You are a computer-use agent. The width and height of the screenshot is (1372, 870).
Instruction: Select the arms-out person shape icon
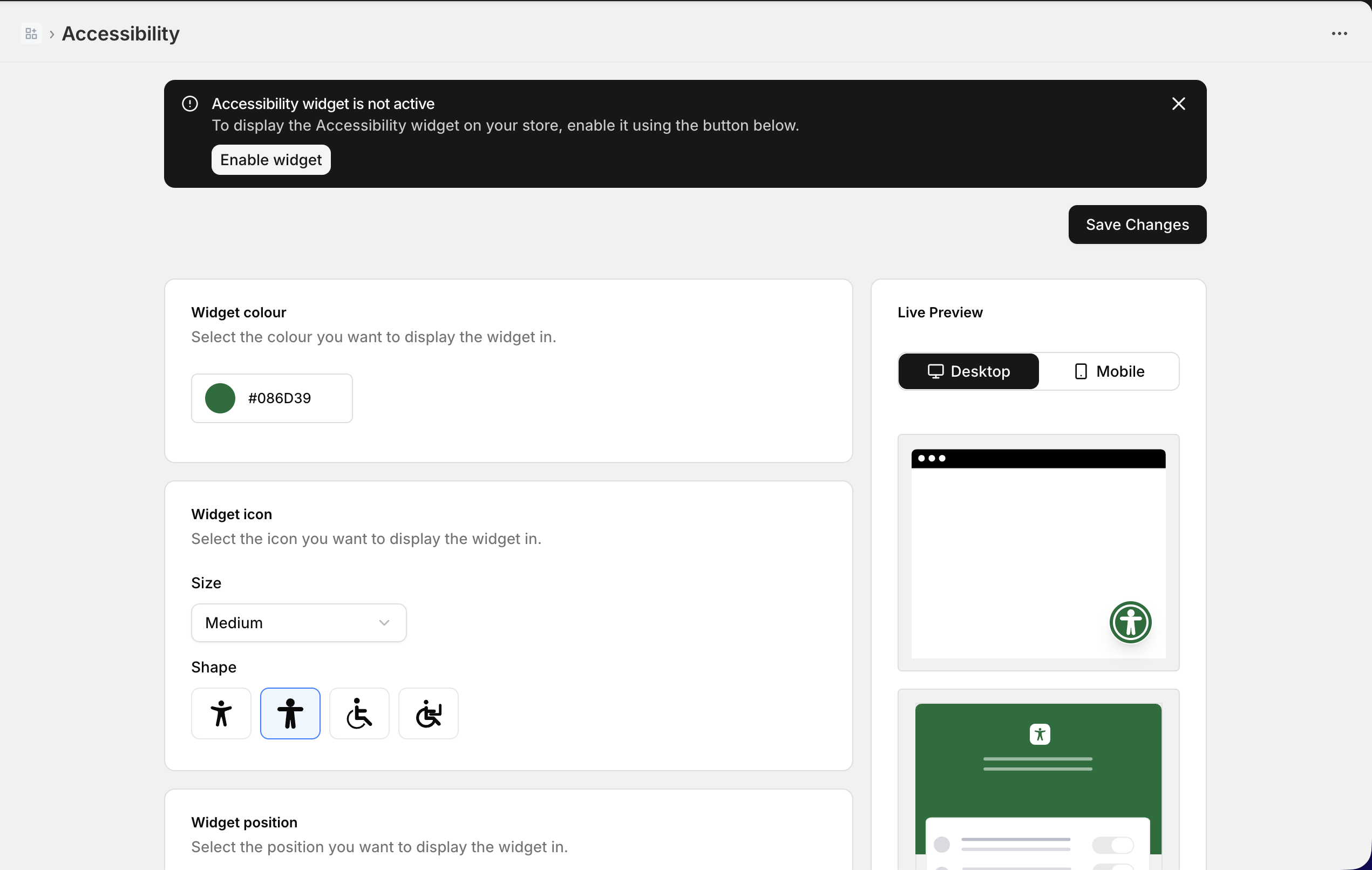pos(221,713)
